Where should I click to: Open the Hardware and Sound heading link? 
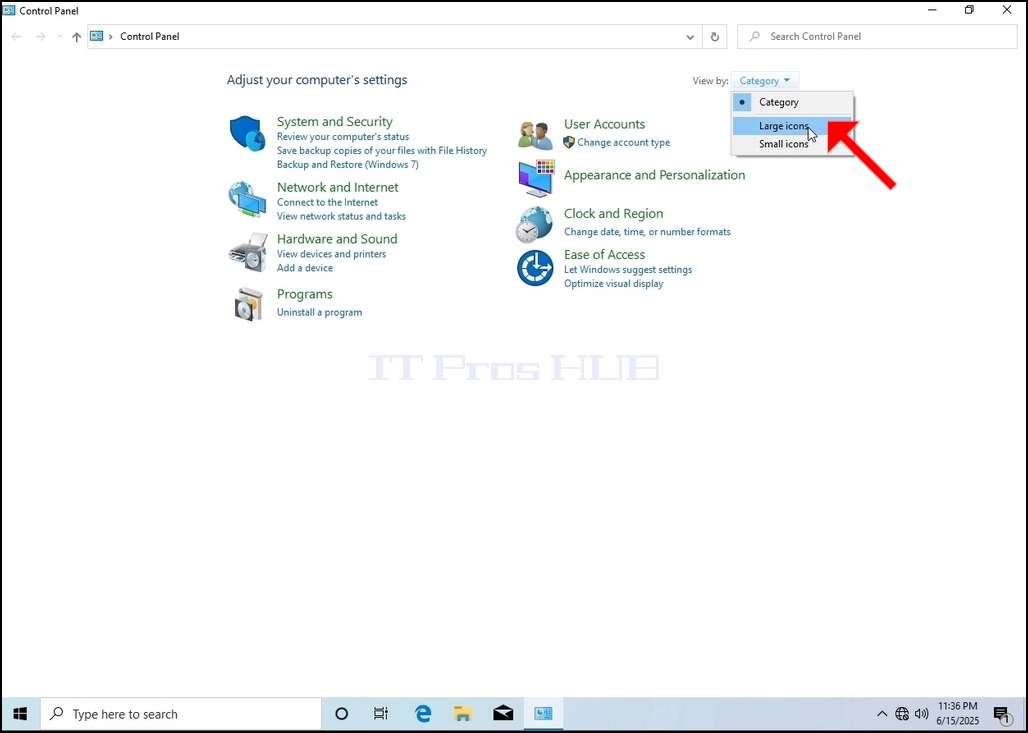point(337,239)
